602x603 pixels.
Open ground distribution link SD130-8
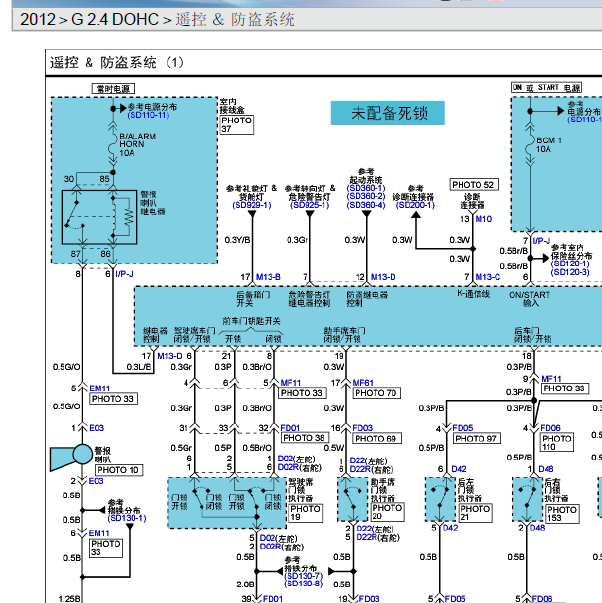click(x=304, y=584)
